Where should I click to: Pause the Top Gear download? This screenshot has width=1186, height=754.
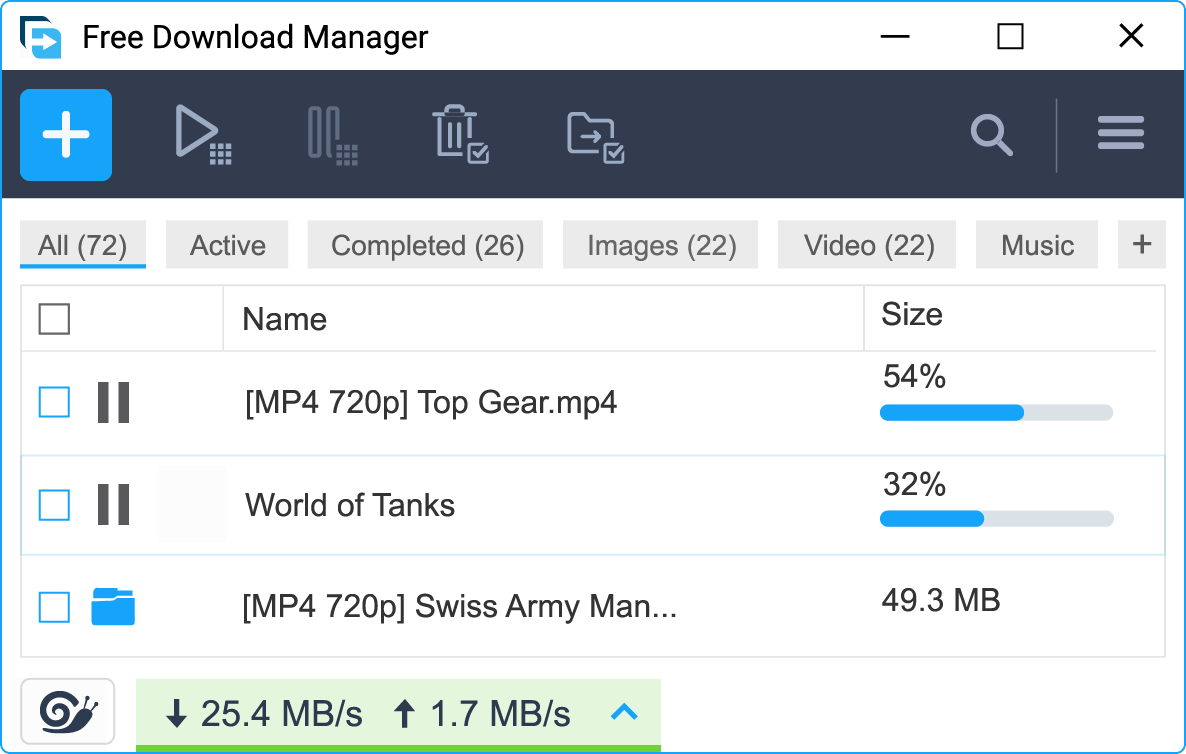click(x=113, y=403)
